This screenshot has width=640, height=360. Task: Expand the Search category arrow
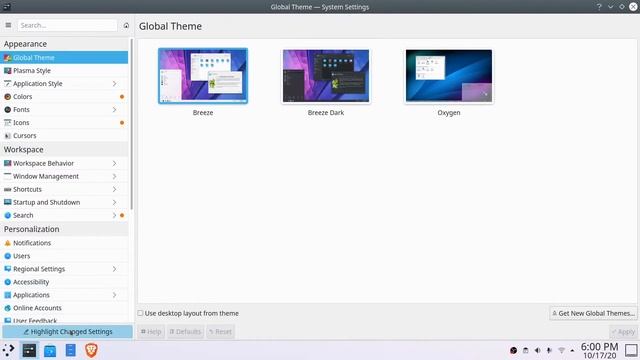click(x=114, y=215)
